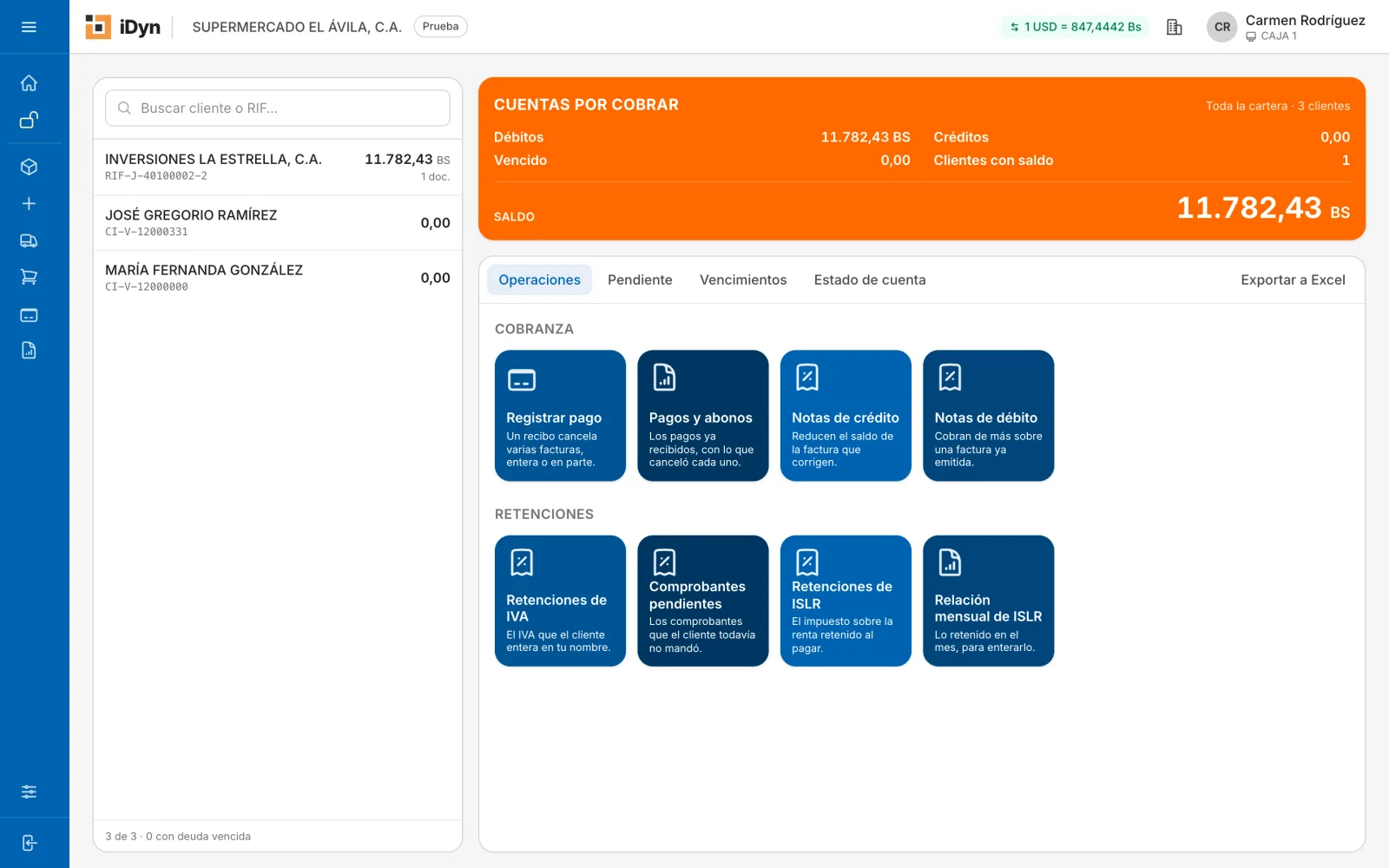
Task: Open the Retenciones de IVA card
Action: 560,601
